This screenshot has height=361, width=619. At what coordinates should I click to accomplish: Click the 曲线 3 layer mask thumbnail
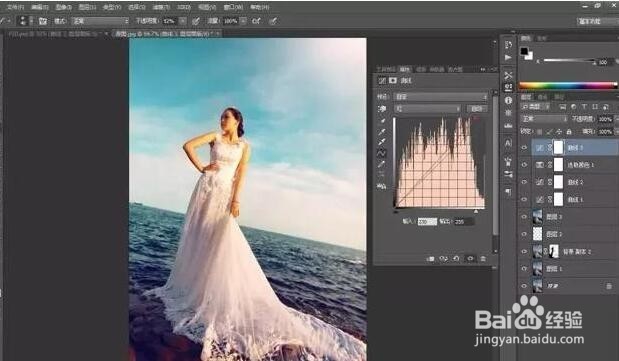(558, 147)
